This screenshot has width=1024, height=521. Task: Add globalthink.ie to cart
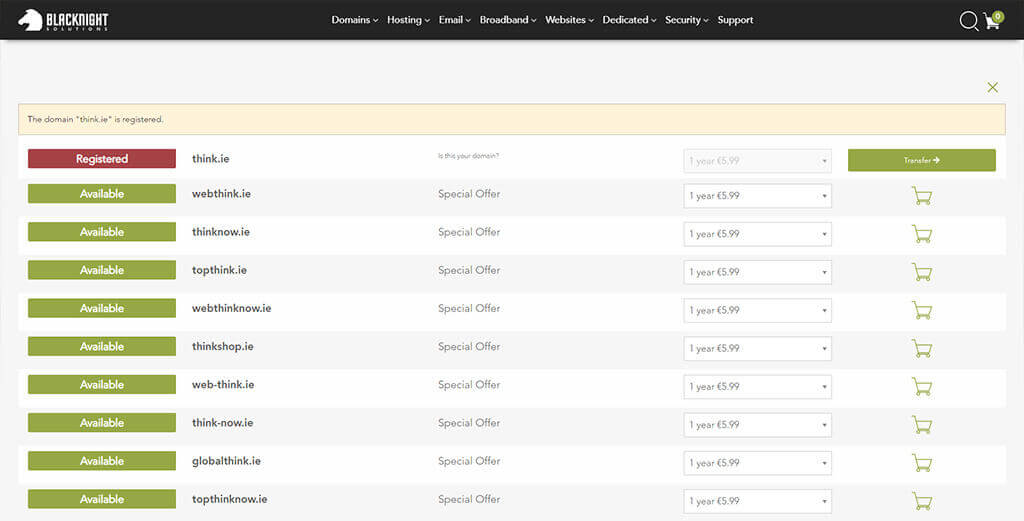[x=921, y=463]
